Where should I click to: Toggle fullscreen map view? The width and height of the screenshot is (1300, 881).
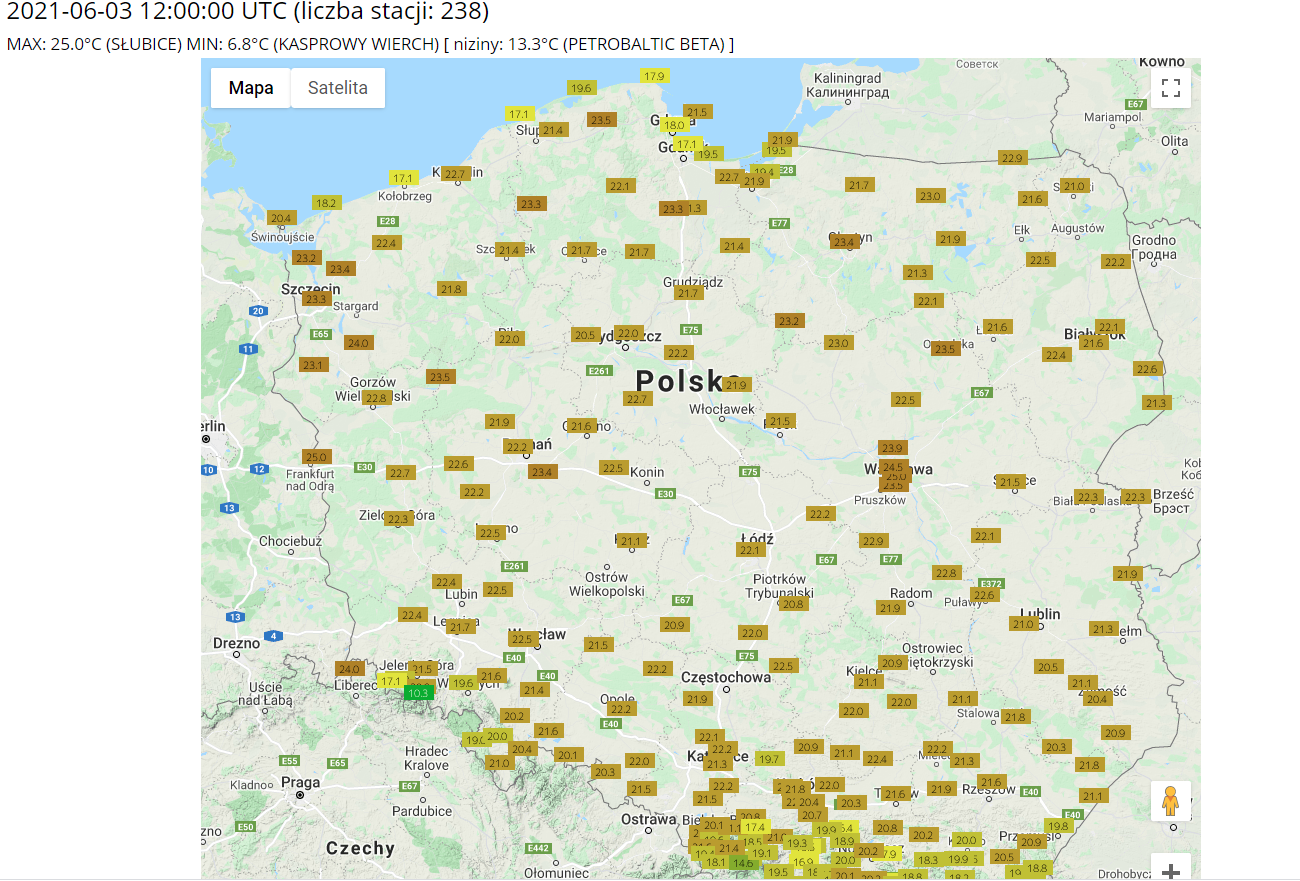tap(1170, 88)
